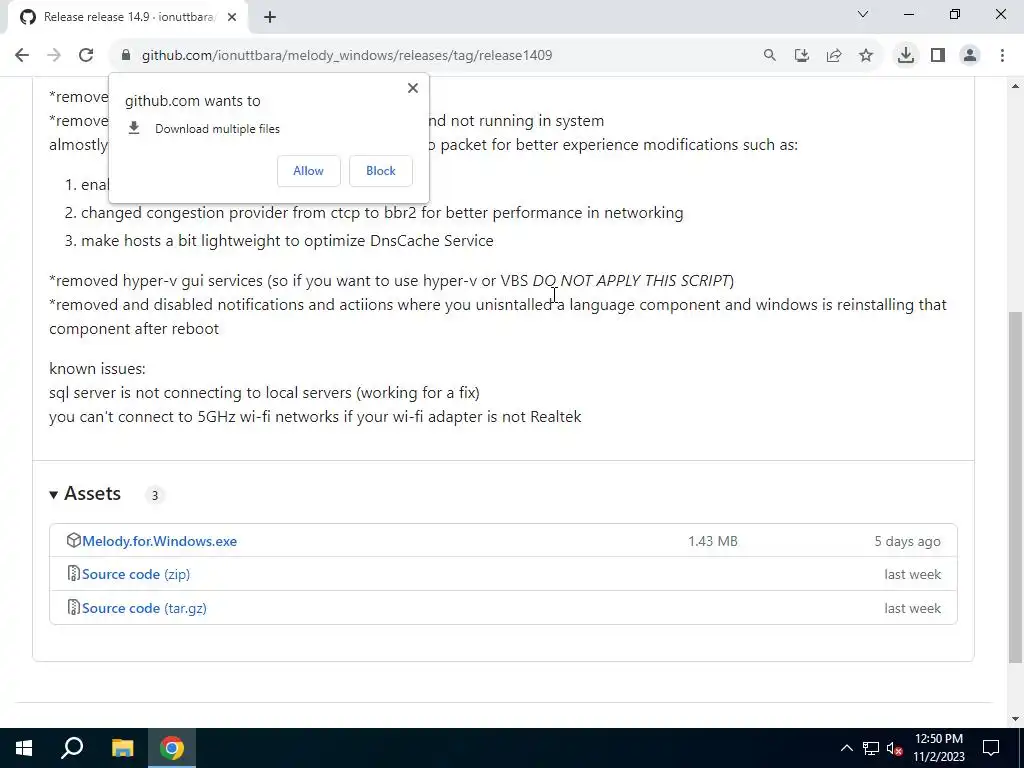The width and height of the screenshot is (1024, 768).
Task: Open the Chrome profile avatar
Action: pyautogui.click(x=970, y=56)
